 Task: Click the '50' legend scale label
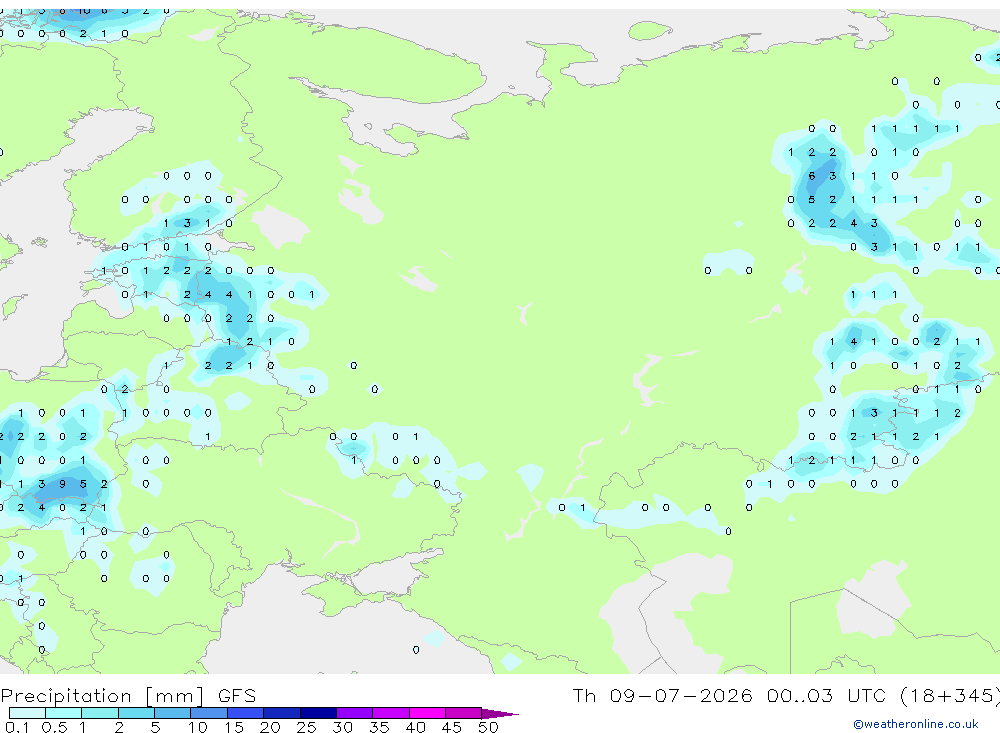click(489, 727)
